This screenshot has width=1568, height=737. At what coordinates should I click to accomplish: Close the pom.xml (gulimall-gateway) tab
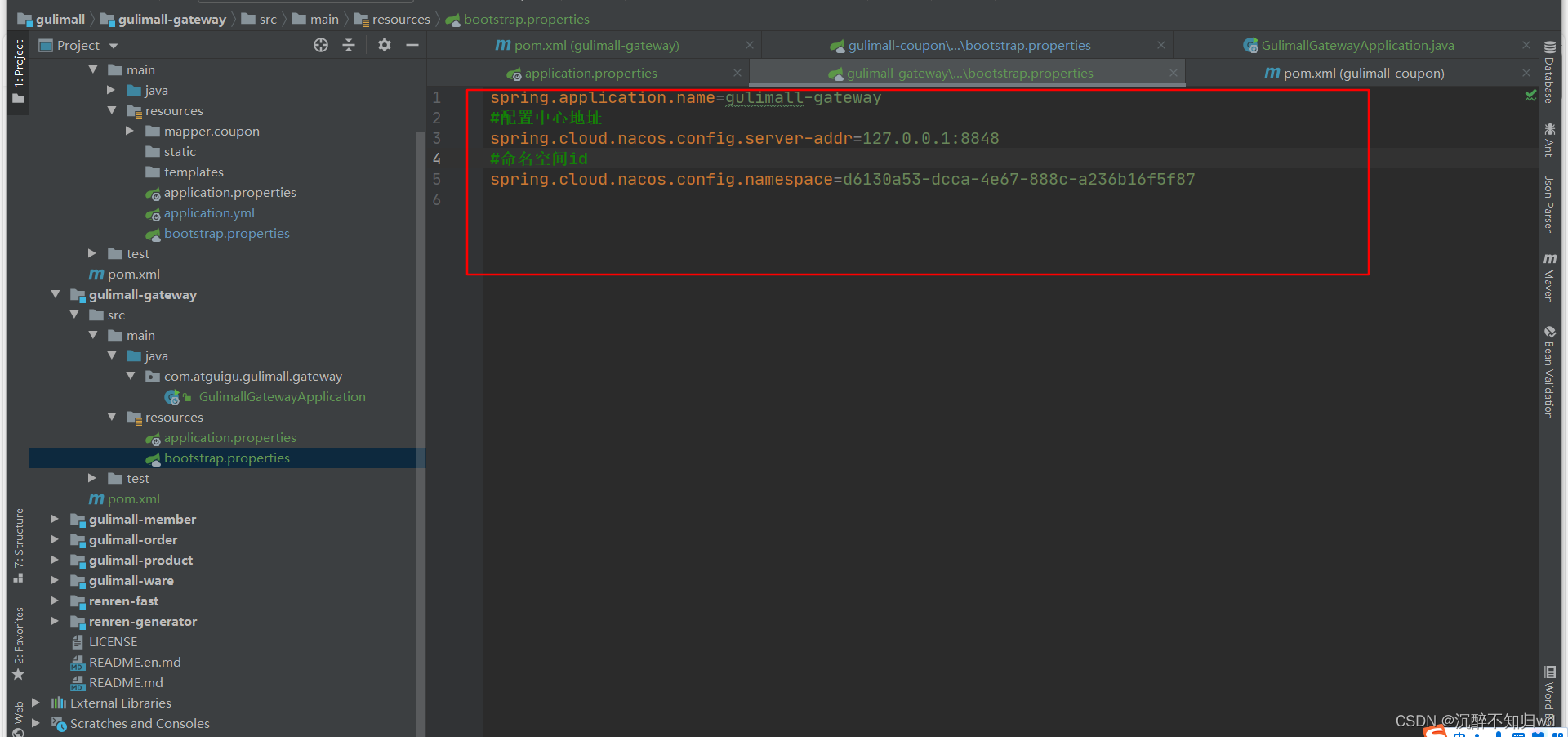click(x=750, y=46)
